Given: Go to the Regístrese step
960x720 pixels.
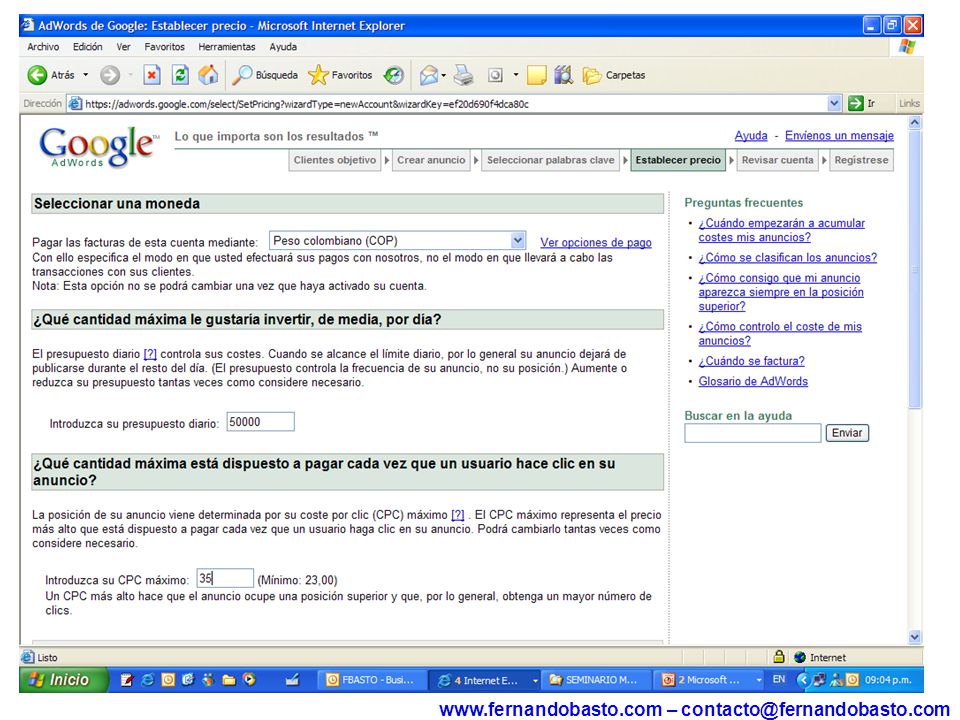Looking at the screenshot, I should tap(861, 160).
